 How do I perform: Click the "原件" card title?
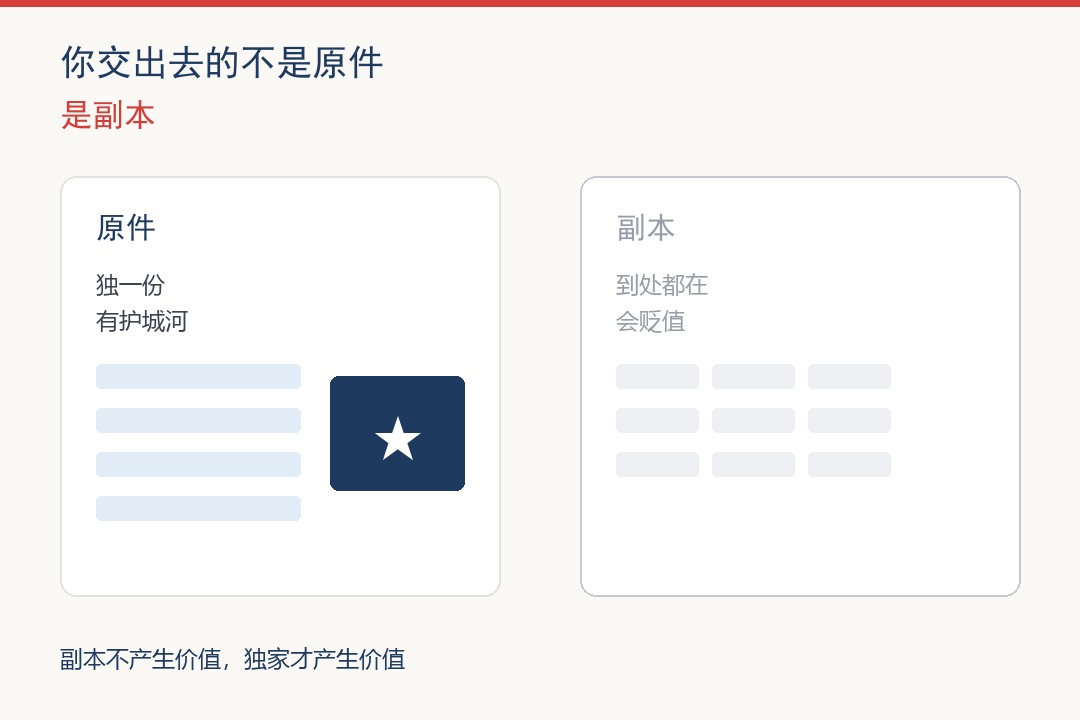point(126,228)
